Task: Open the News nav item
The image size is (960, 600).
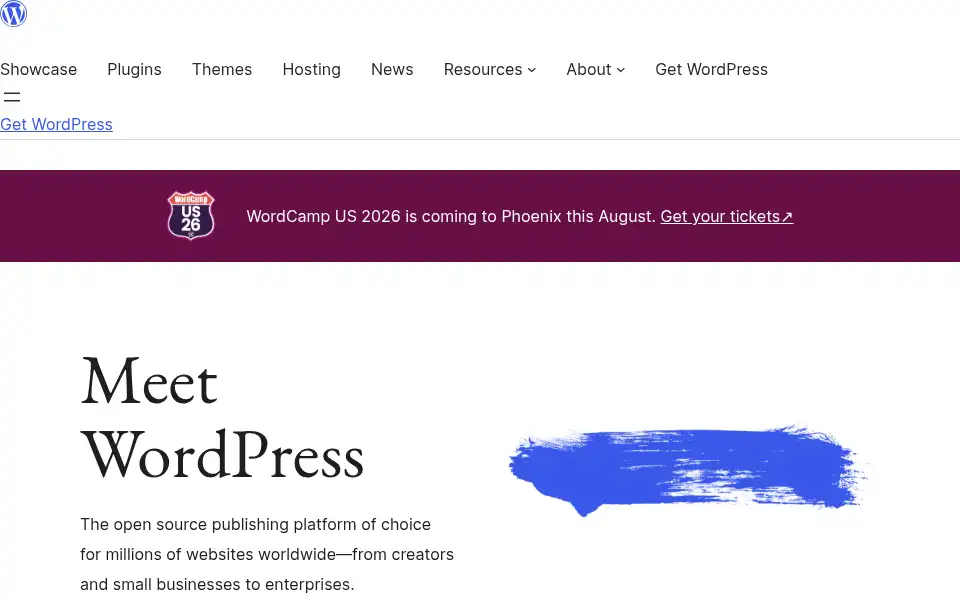Action: [392, 69]
